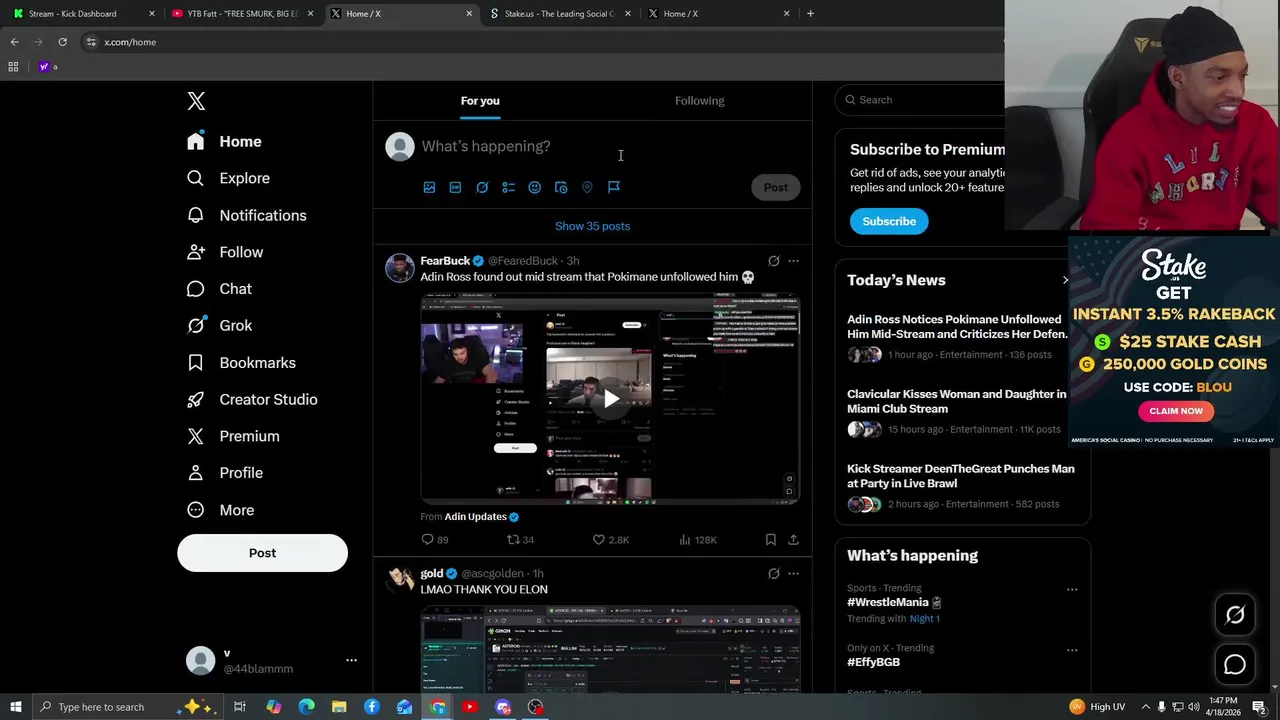1280x720 pixels.
Task: Add media image icon in composer
Action: pyautogui.click(x=429, y=187)
